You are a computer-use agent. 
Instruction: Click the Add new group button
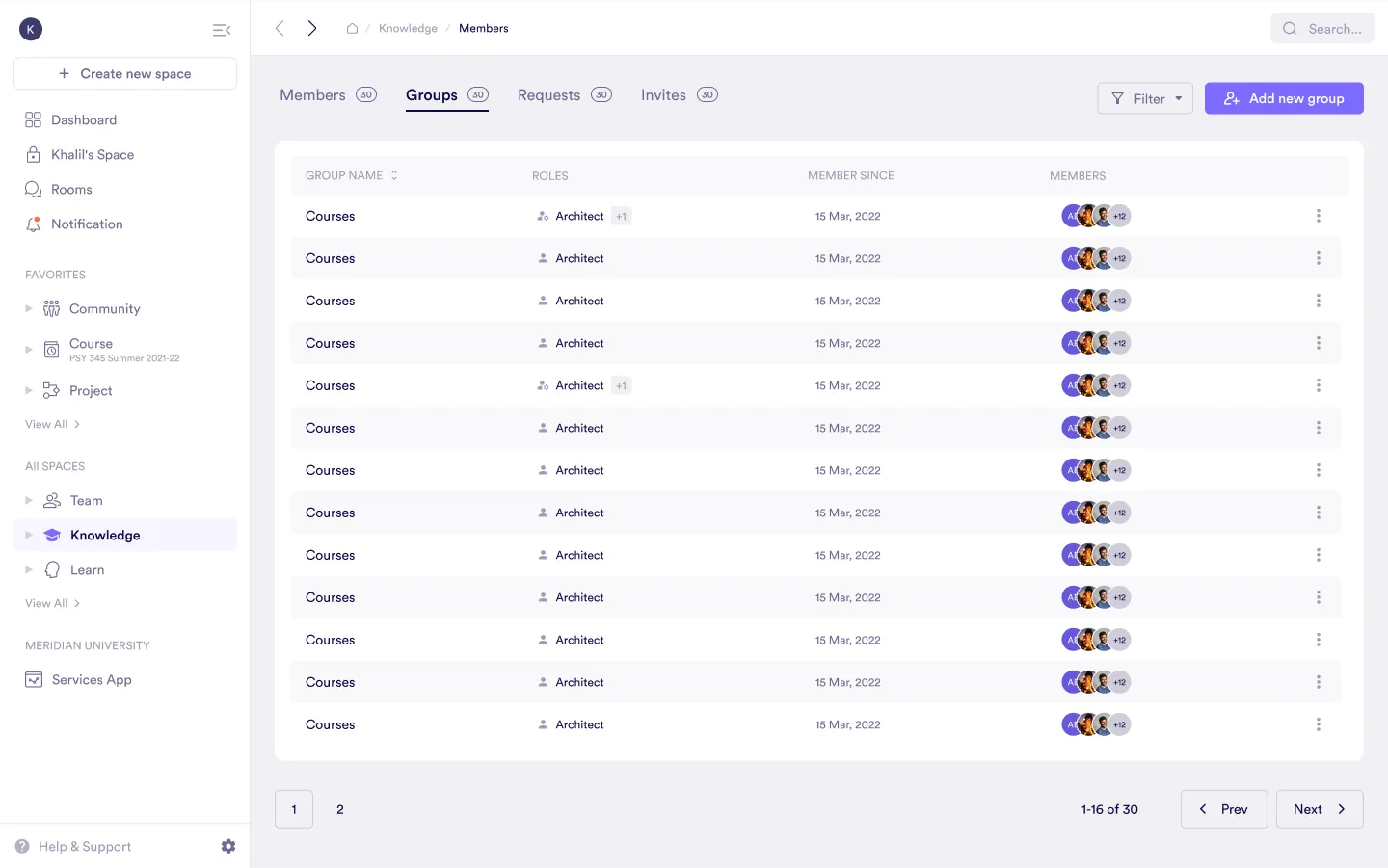click(x=1284, y=98)
